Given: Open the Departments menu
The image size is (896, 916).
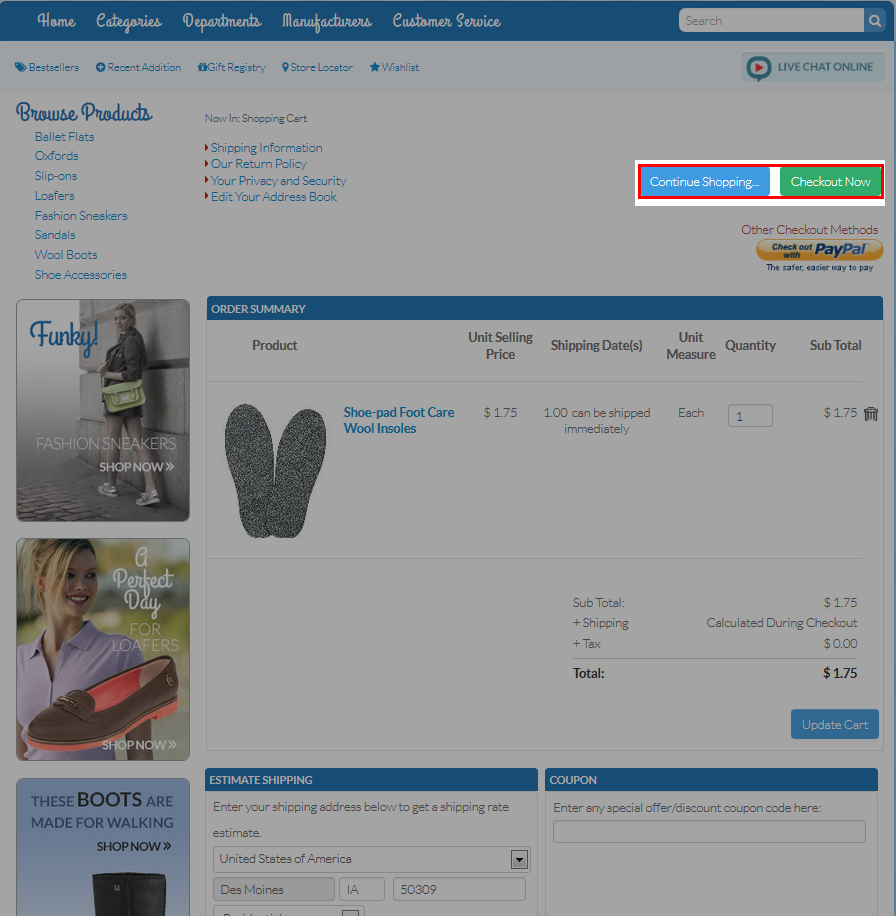Looking at the screenshot, I should pyautogui.click(x=221, y=21).
